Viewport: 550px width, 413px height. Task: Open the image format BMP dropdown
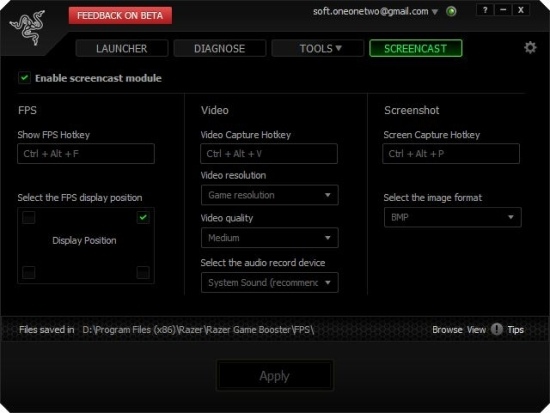[452, 217]
